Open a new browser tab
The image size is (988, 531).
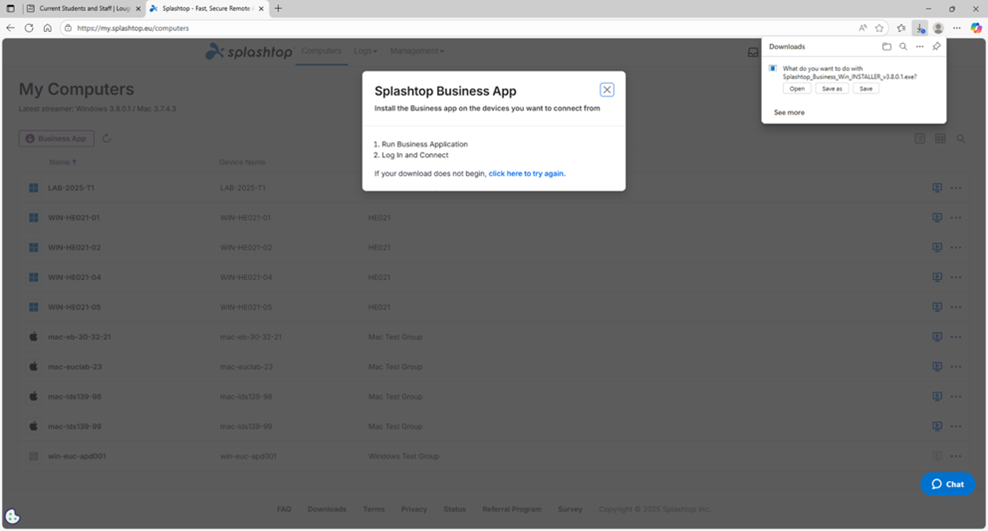click(x=279, y=8)
